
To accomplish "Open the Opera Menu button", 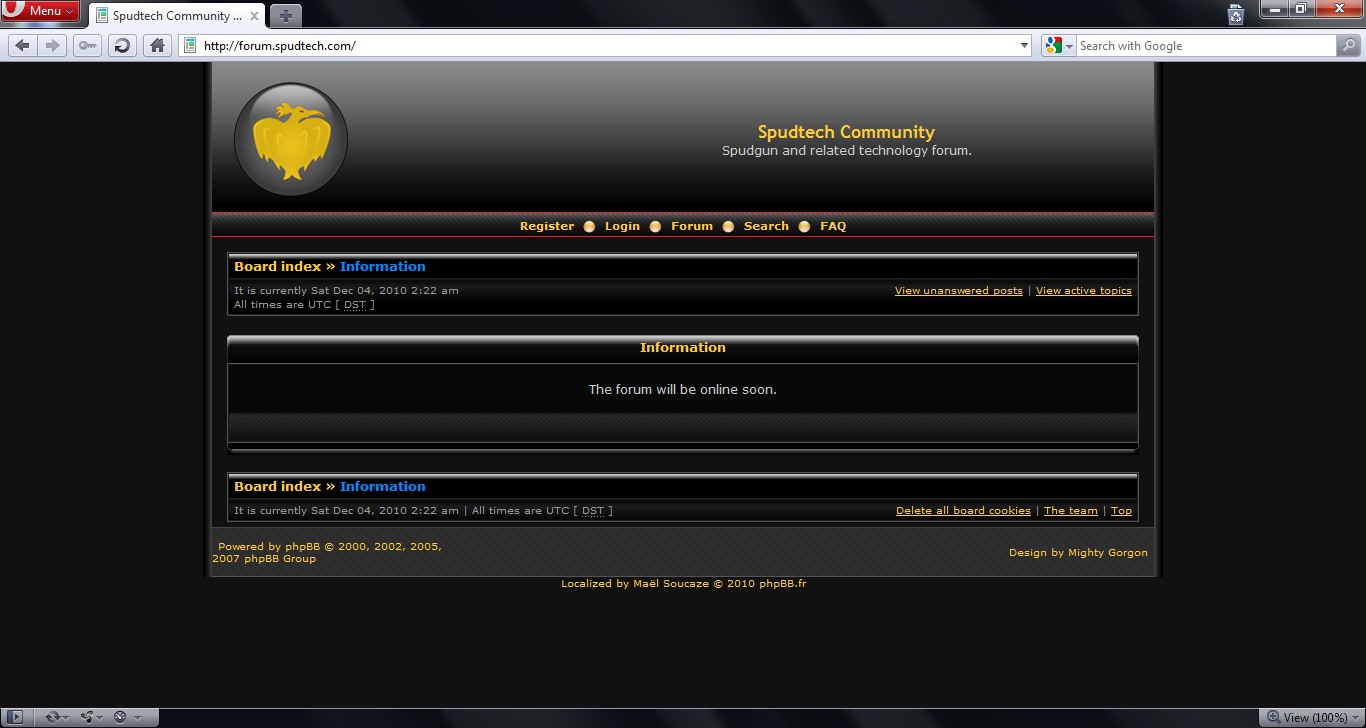I will 41,11.
